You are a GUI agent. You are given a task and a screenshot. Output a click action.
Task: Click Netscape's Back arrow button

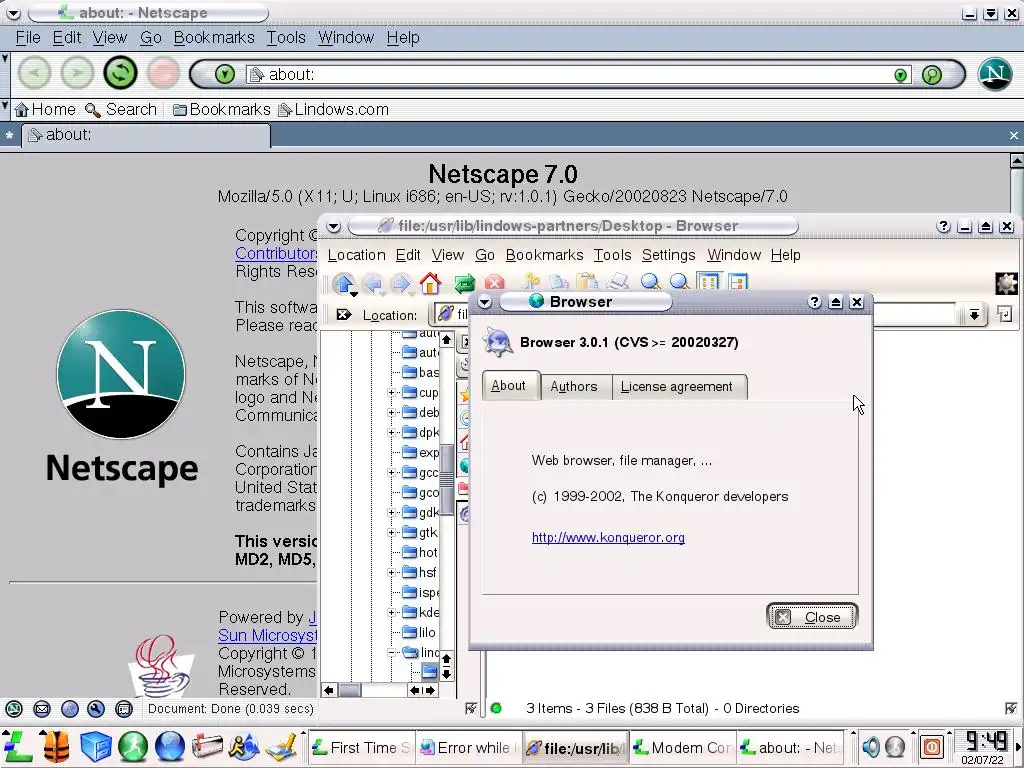(34, 72)
